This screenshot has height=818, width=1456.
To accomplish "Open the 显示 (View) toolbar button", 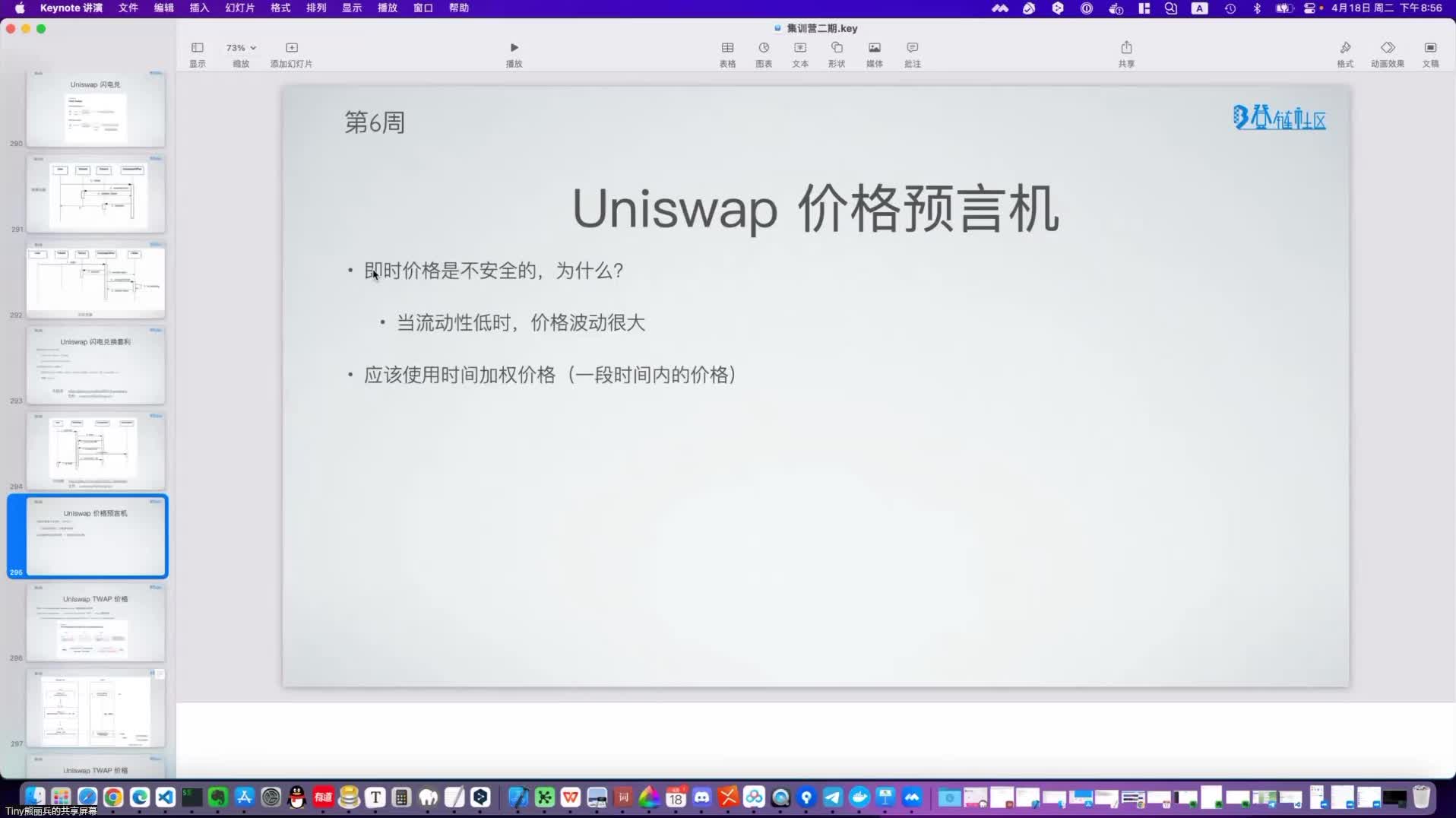I will pos(198,55).
